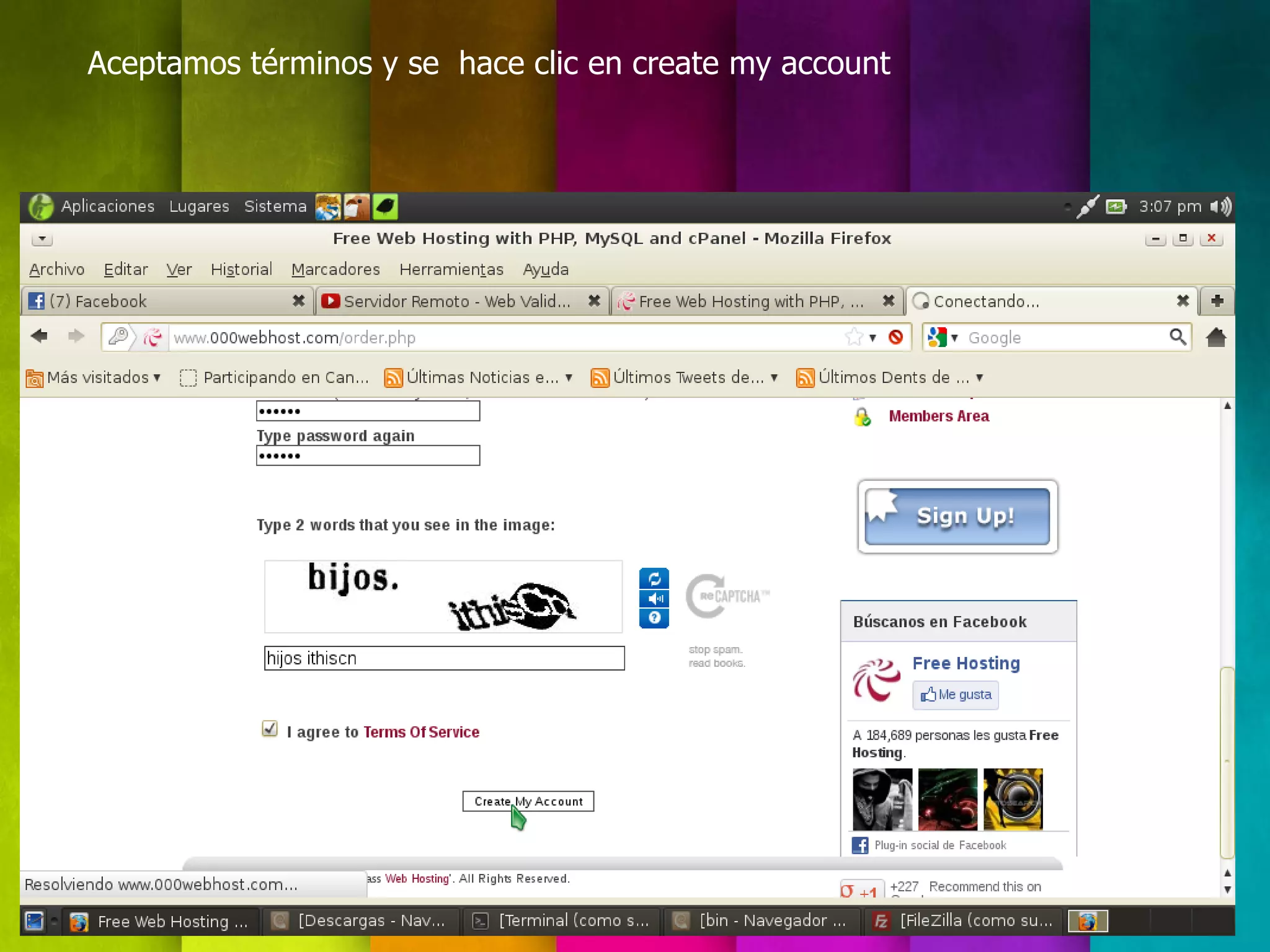The image size is (1270, 952).
Task: Open the Lugares panel menu
Action: (x=199, y=206)
